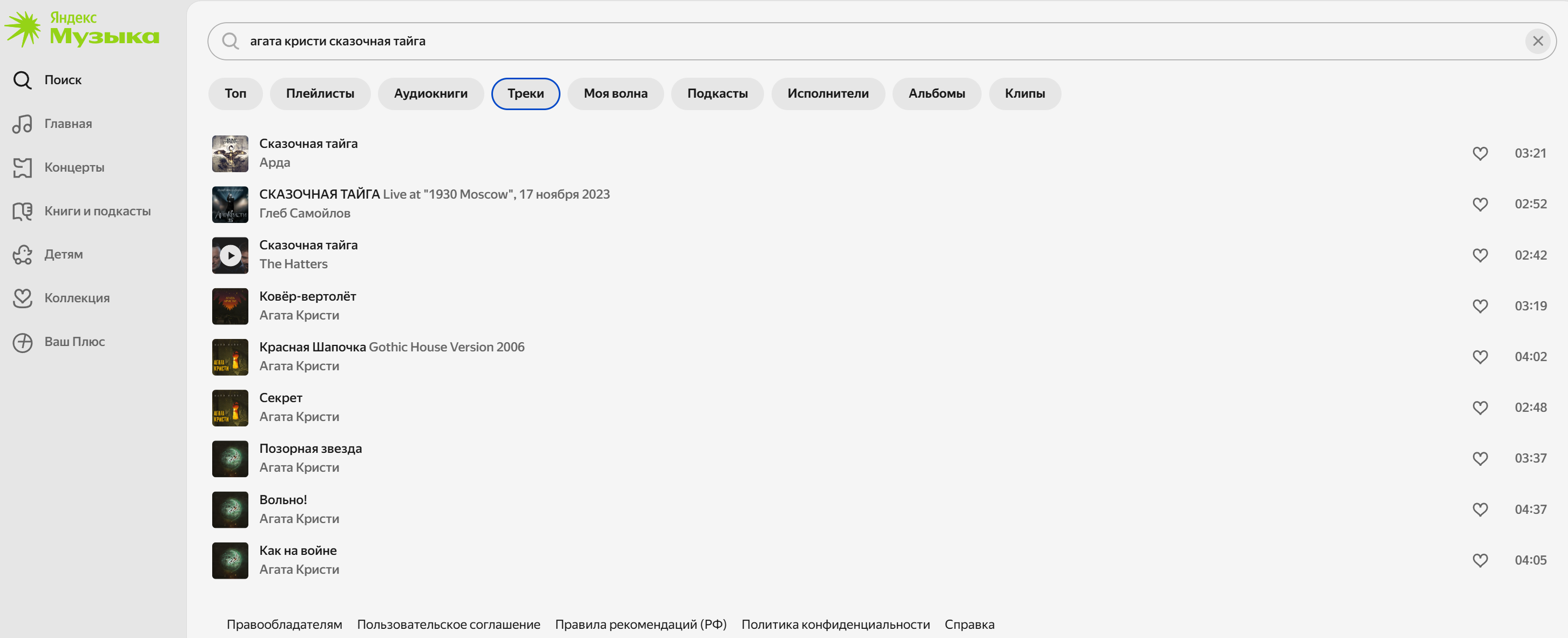This screenshot has width=1568, height=638.
Task: Open the Ковёр-вертолёт album cover
Action: tap(230, 306)
